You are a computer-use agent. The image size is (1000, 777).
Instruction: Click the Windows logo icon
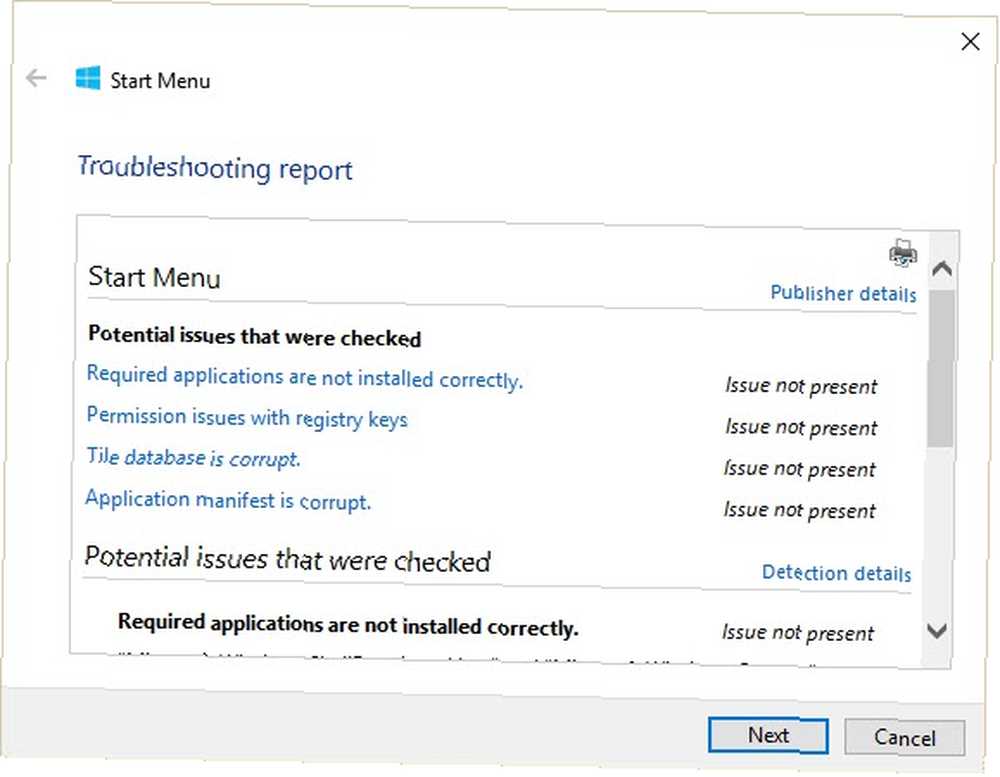(88, 78)
